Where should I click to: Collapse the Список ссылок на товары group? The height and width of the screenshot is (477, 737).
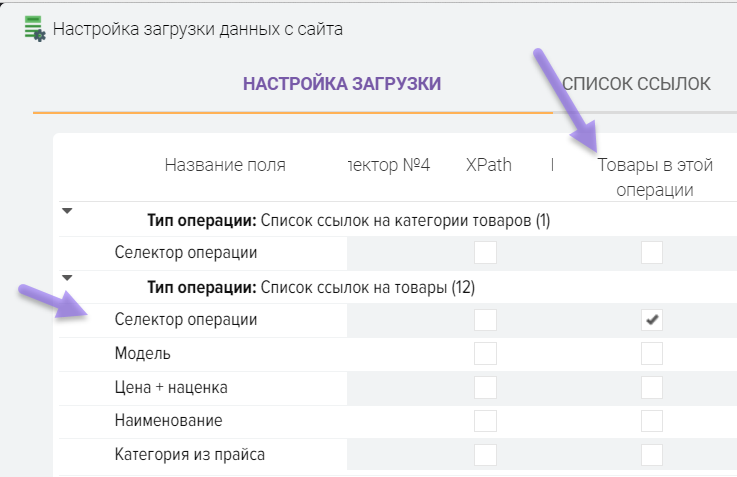pos(67,278)
